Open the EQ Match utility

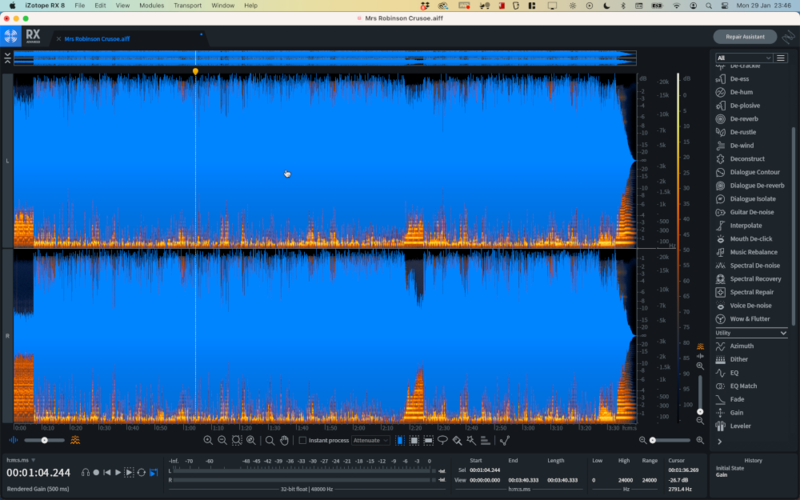coord(745,386)
